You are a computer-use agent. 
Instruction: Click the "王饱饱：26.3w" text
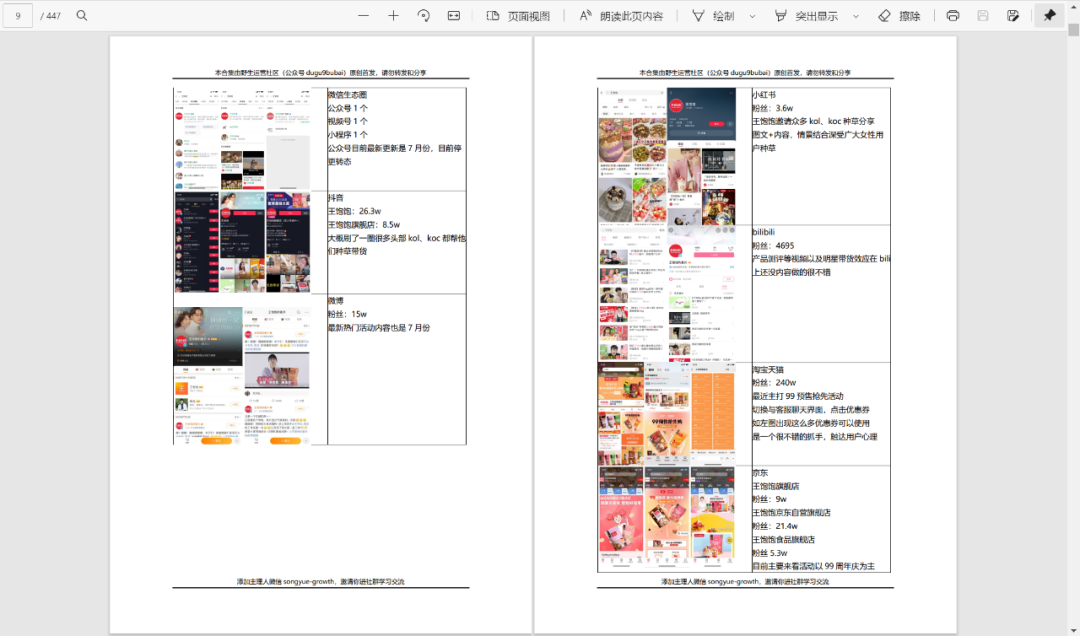click(x=355, y=211)
